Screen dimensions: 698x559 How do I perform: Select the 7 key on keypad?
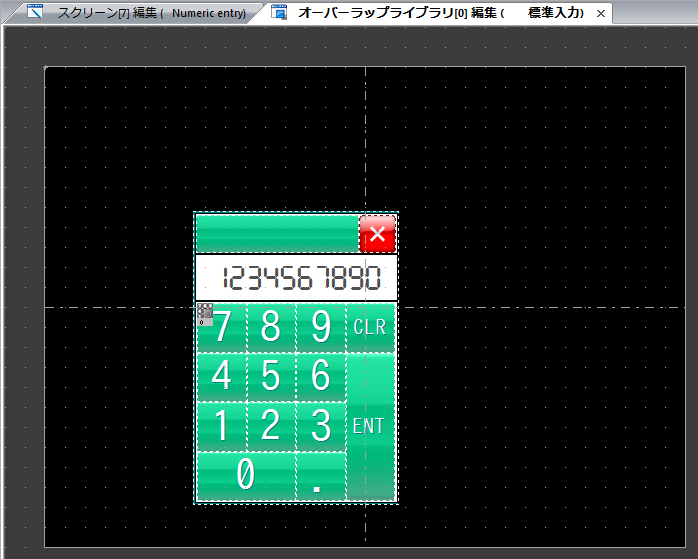click(222, 327)
